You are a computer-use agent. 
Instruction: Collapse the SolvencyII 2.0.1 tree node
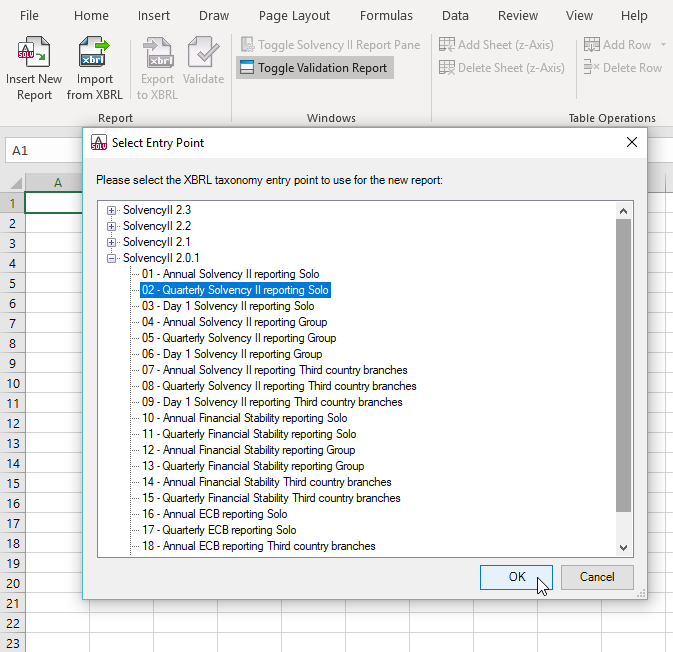point(112,258)
